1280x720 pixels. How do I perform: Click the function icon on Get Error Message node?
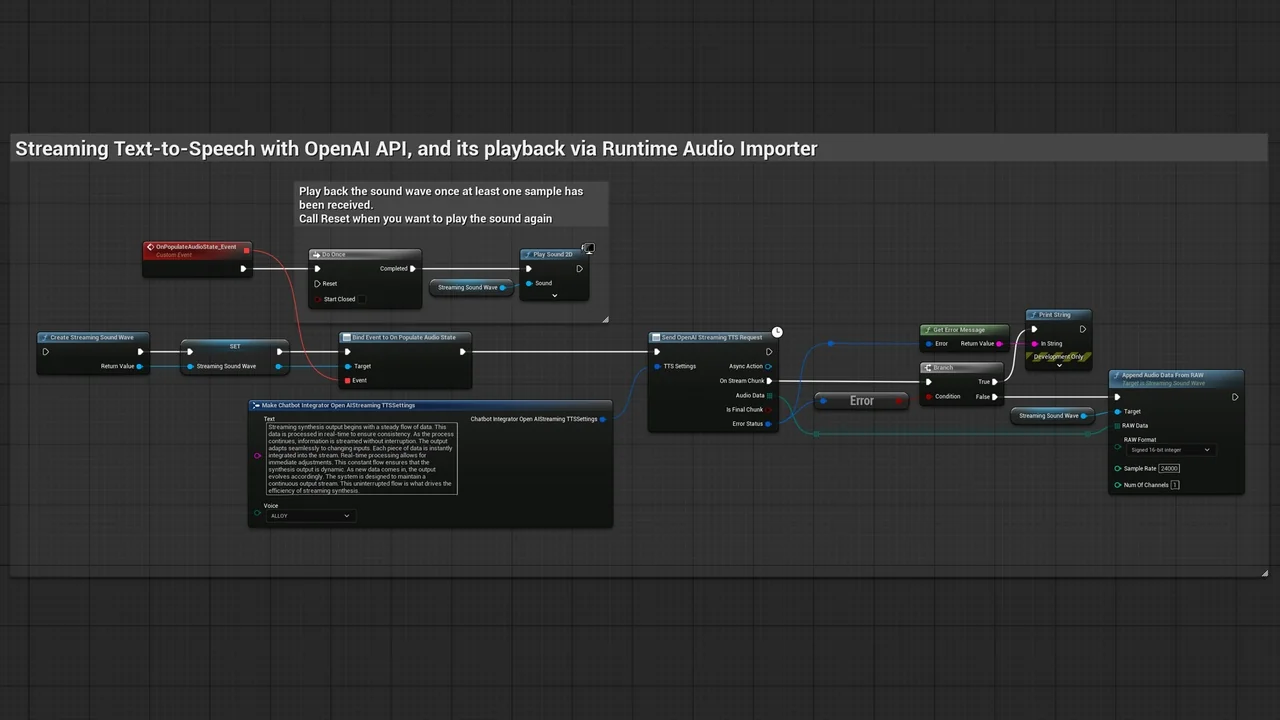[x=927, y=330]
